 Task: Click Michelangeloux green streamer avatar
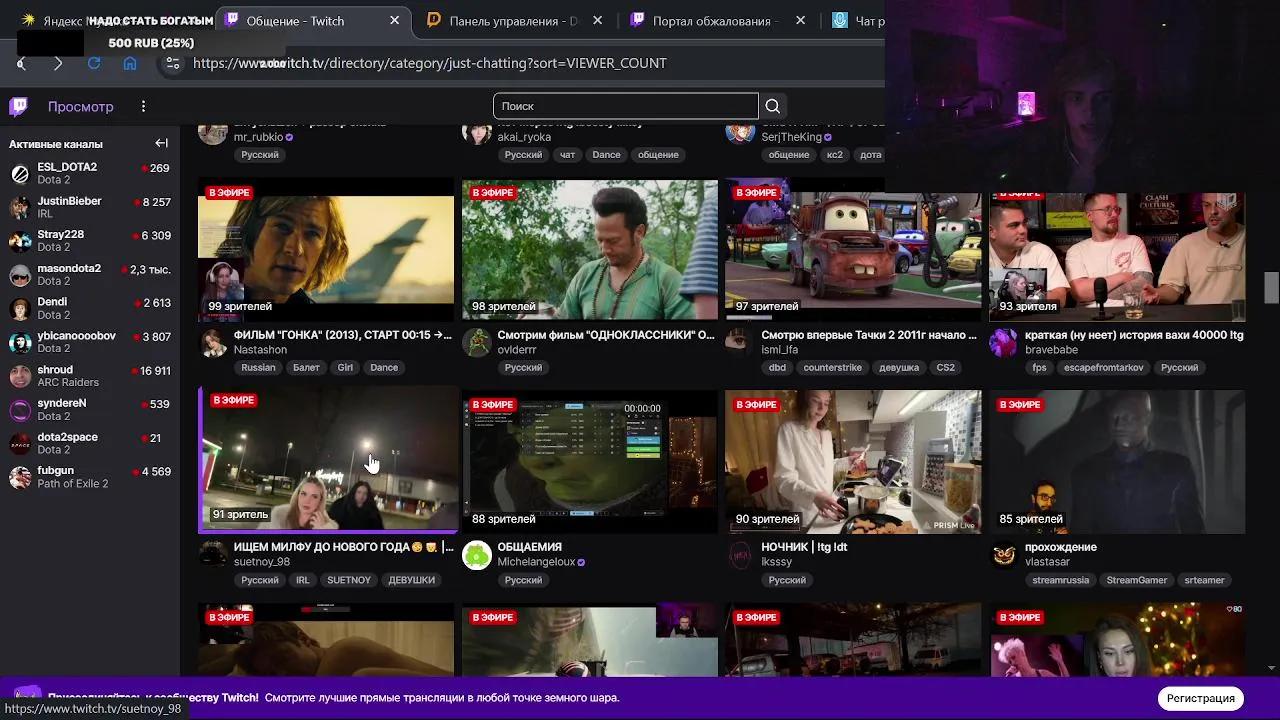pyautogui.click(x=477, y=555)
